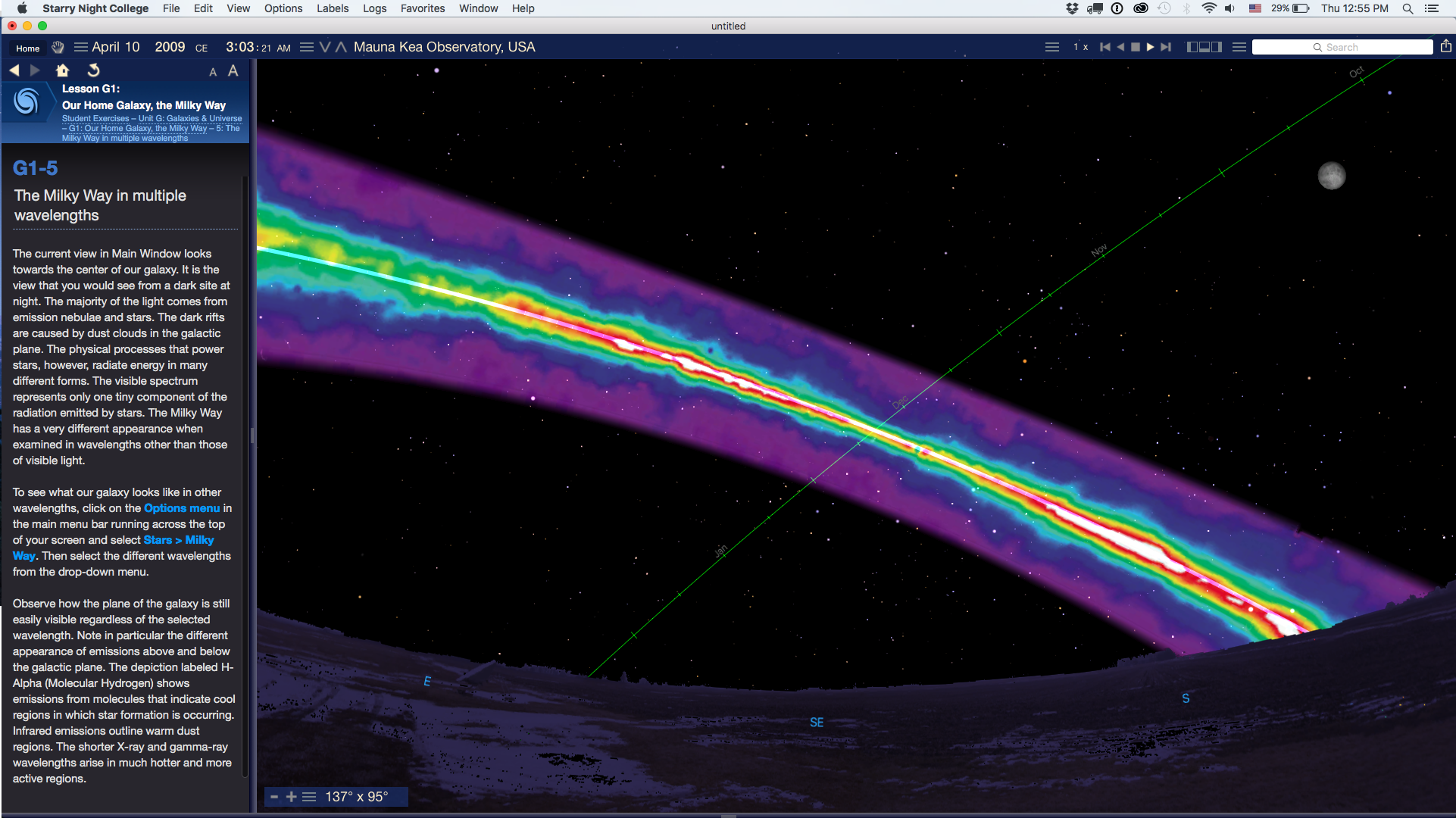
Task: Open the date menu beside April 10
Action: (80, 47)
